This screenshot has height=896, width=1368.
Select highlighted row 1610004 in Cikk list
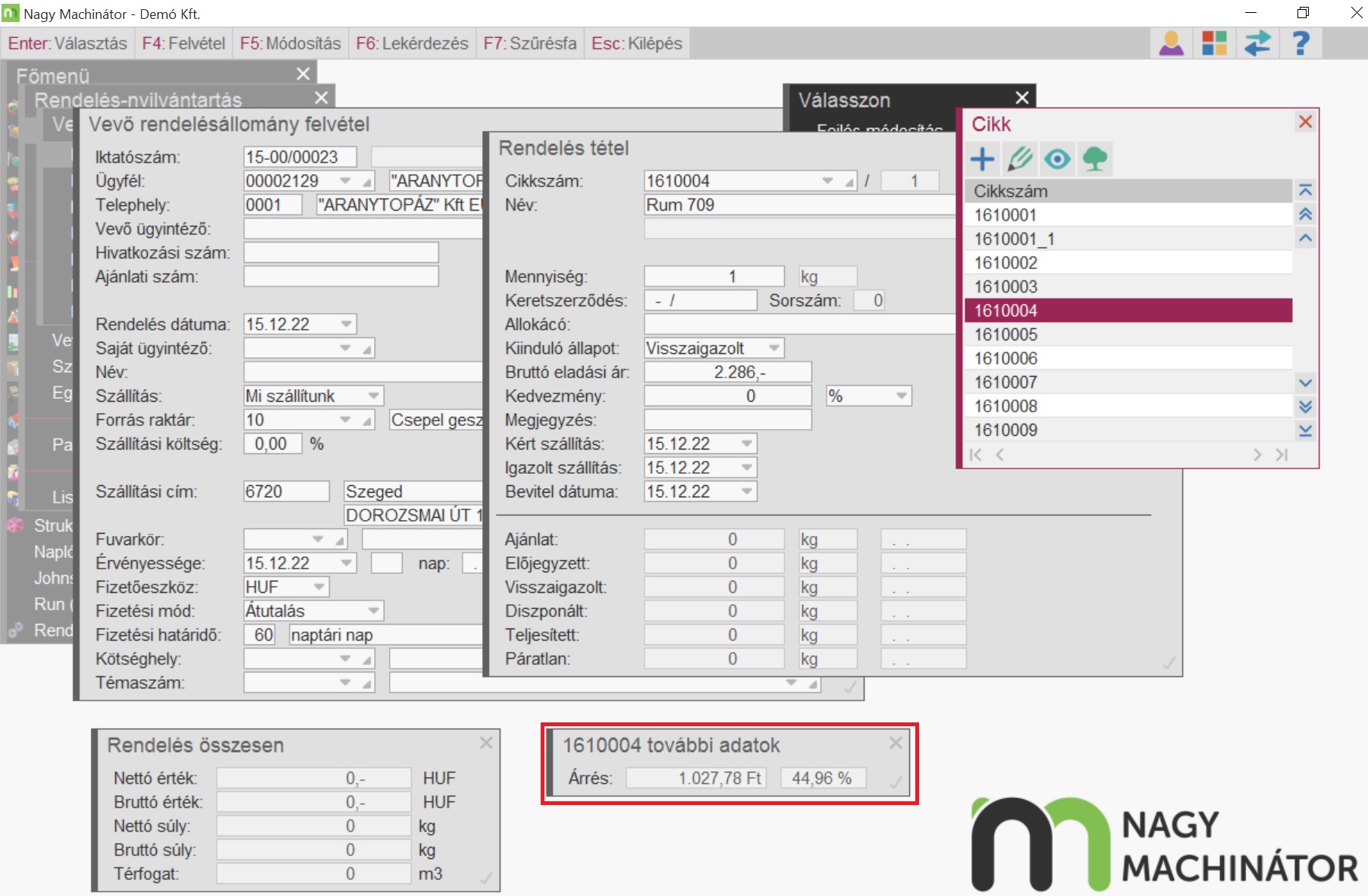click(x=1128, y=311)
